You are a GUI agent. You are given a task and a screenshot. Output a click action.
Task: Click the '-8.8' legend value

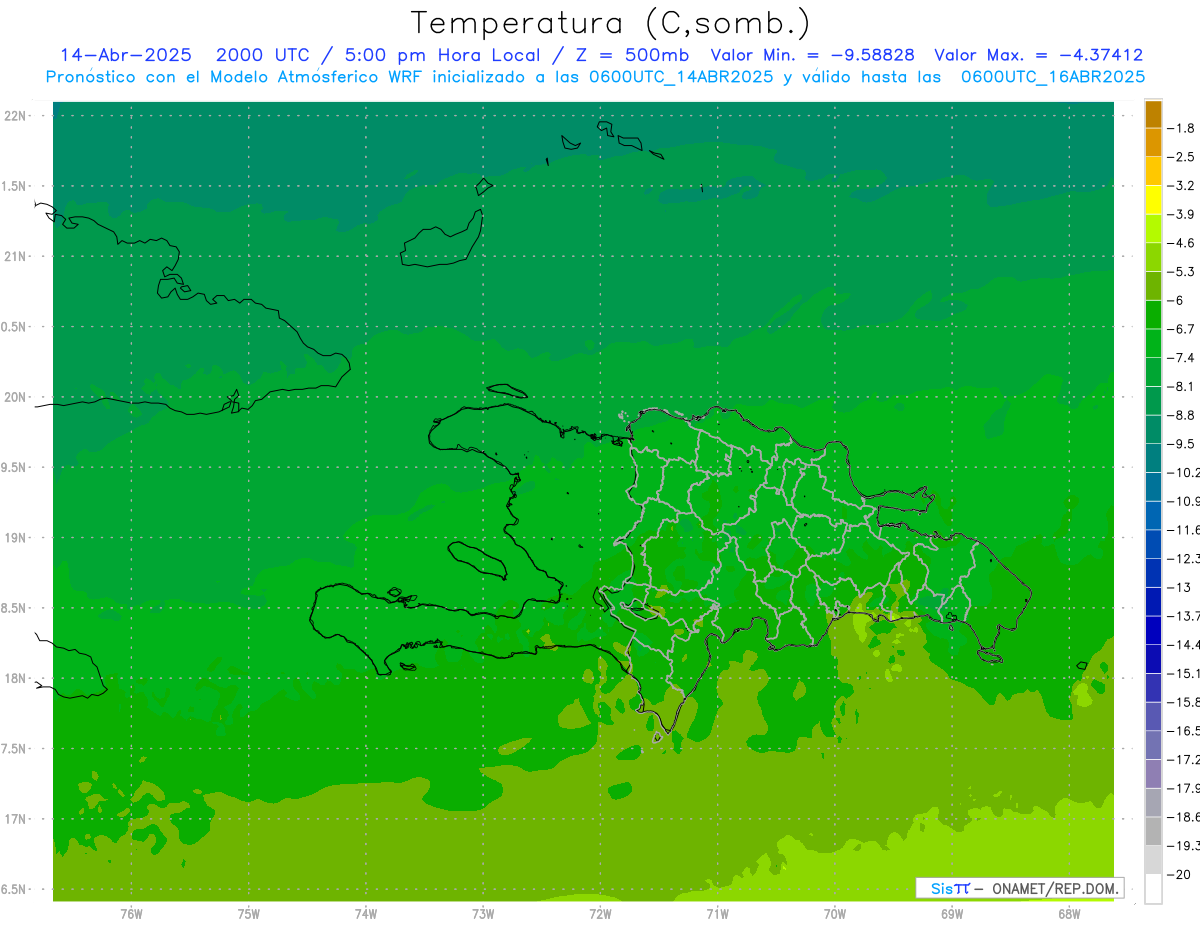tap(1181, 415)
